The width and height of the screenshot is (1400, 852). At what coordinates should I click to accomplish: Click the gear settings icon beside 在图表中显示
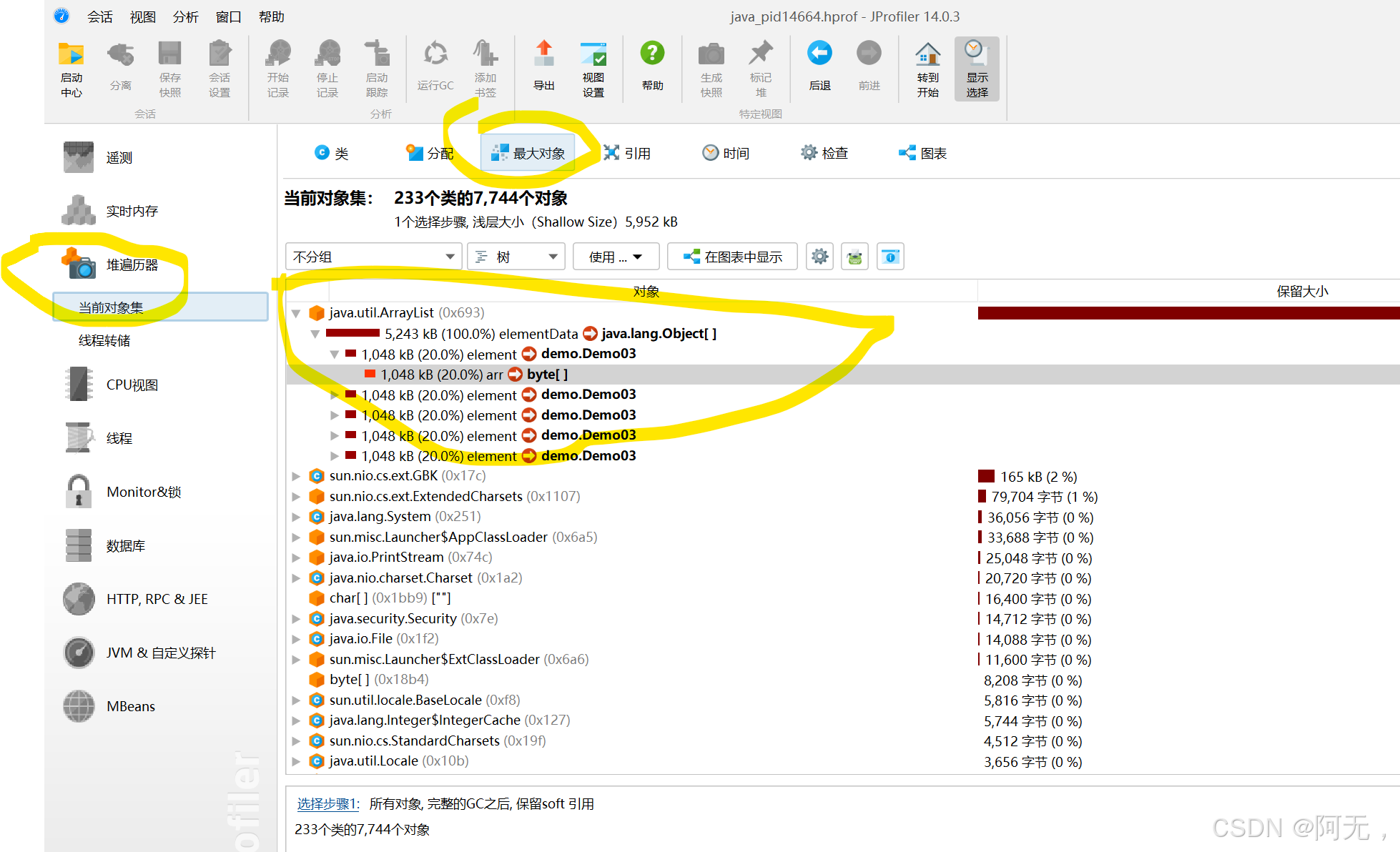coord(819,257)
